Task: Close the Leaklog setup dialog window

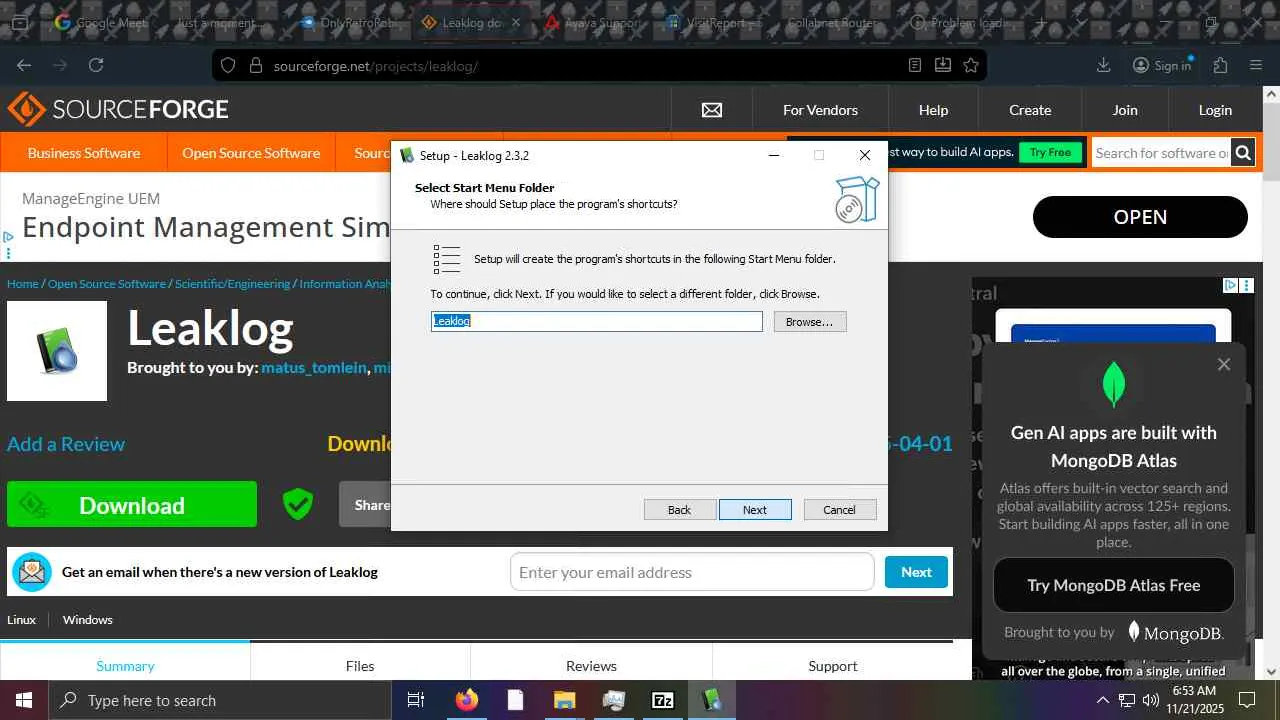Action: point(865,155)
